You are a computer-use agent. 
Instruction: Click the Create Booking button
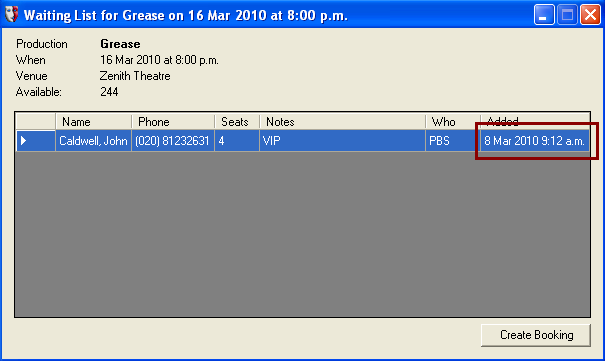[x=536, y=335]
